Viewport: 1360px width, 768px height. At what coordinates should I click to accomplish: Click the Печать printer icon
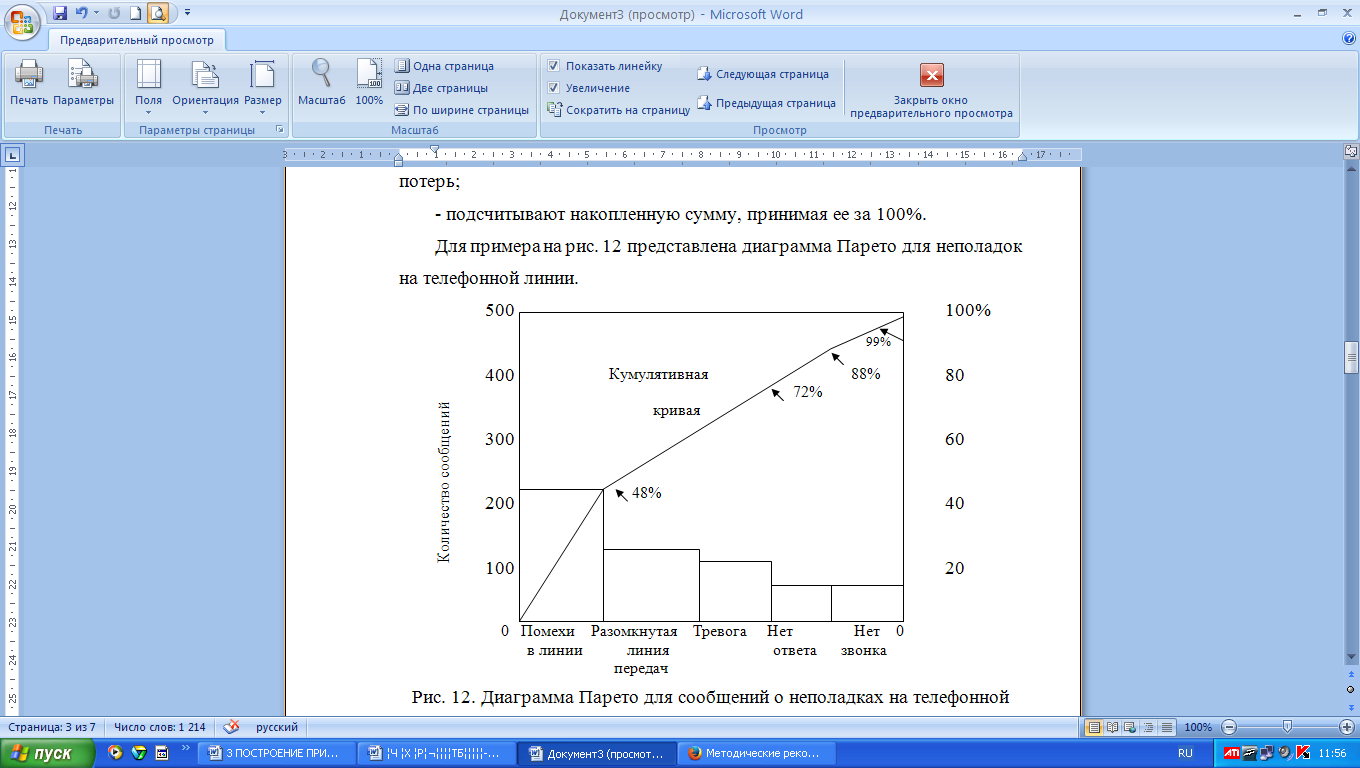coord(29,83)
